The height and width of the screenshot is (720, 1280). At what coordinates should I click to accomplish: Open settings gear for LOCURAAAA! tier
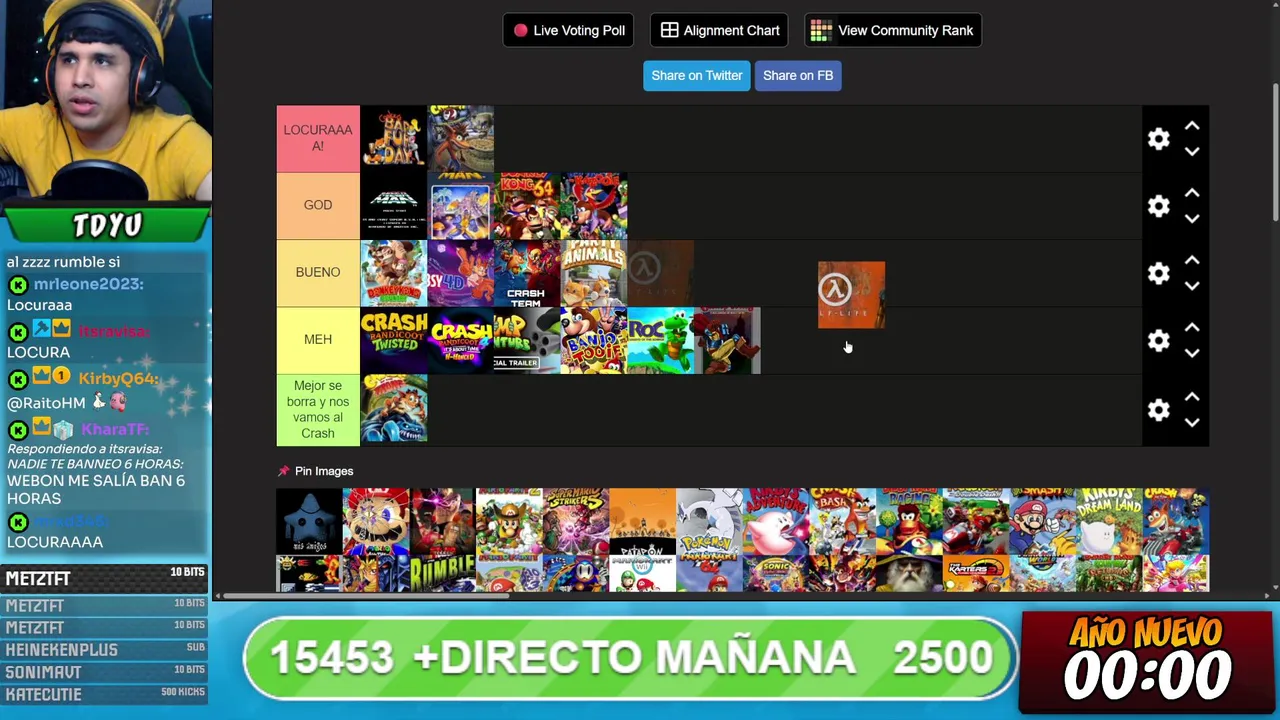click(x=1158, y=139)
